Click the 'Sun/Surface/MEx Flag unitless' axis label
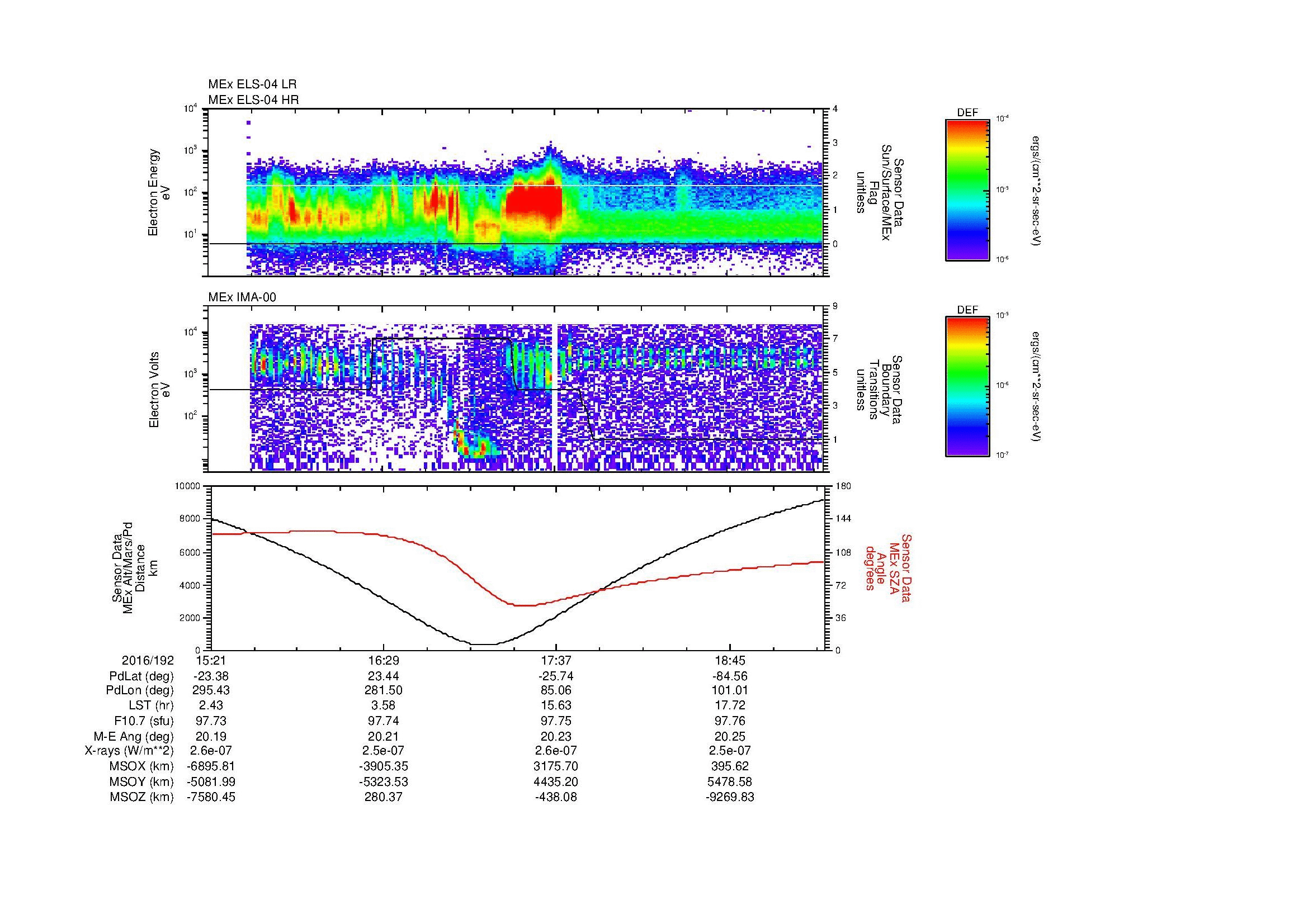This screenshot has width=1308, height=924. click(x=880, y=192)
